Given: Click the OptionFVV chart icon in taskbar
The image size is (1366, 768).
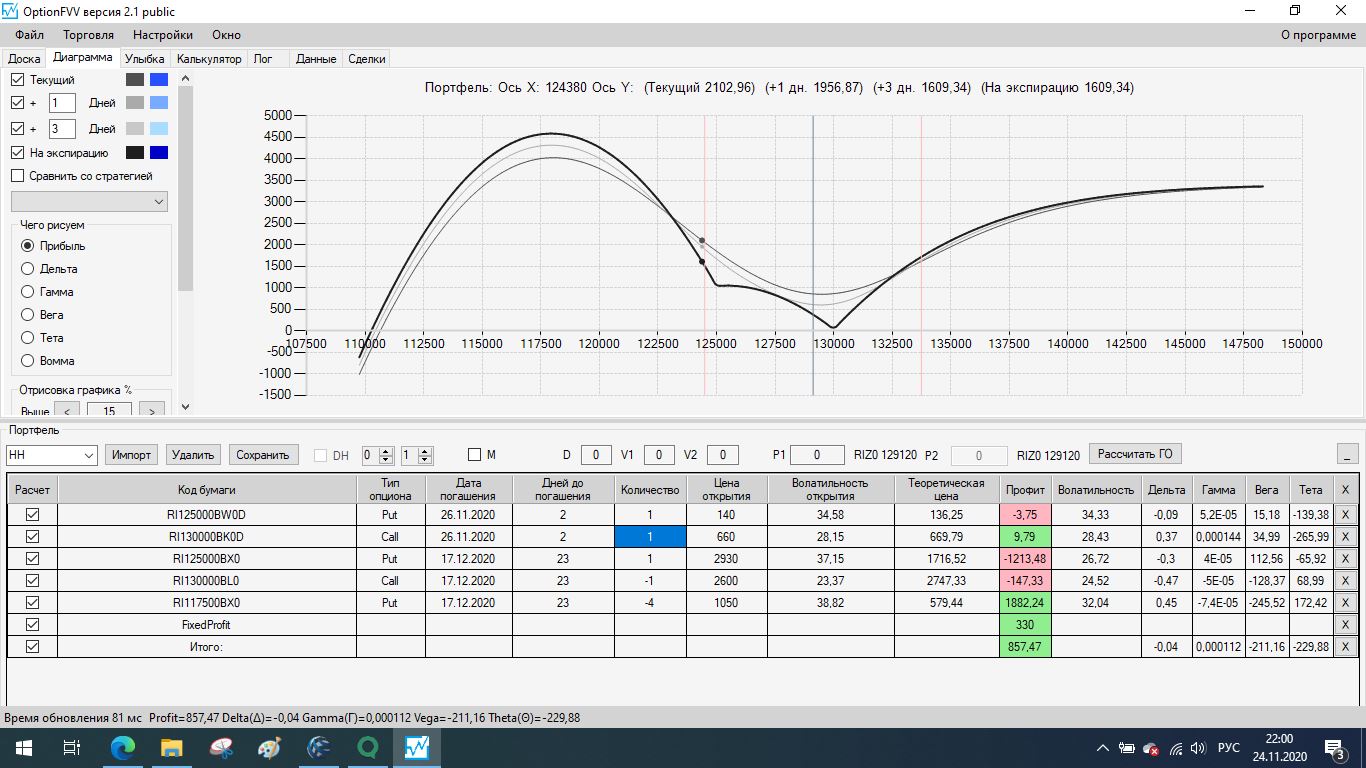Looking at the screenshot, I should pyautogui.click(x=417, y=747).
